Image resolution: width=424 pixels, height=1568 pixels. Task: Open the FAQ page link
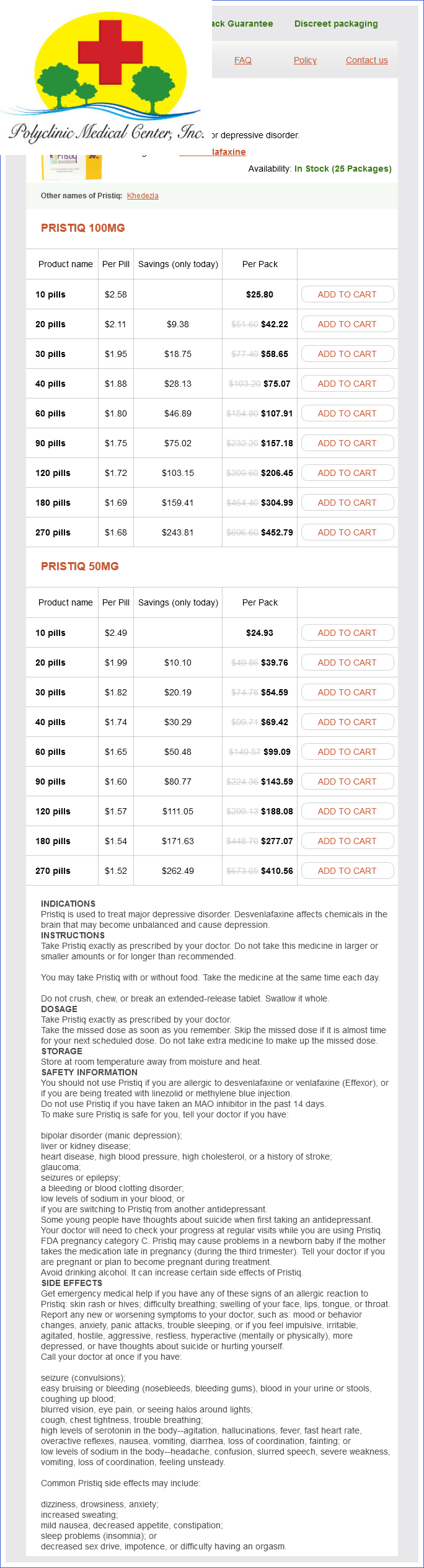pyautogui.click(x=243, y=60)
